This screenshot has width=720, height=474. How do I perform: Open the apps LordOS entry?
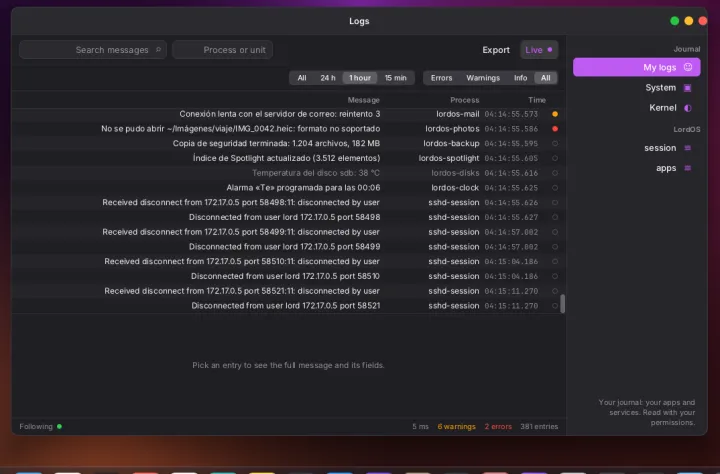(x=636, y=168)
